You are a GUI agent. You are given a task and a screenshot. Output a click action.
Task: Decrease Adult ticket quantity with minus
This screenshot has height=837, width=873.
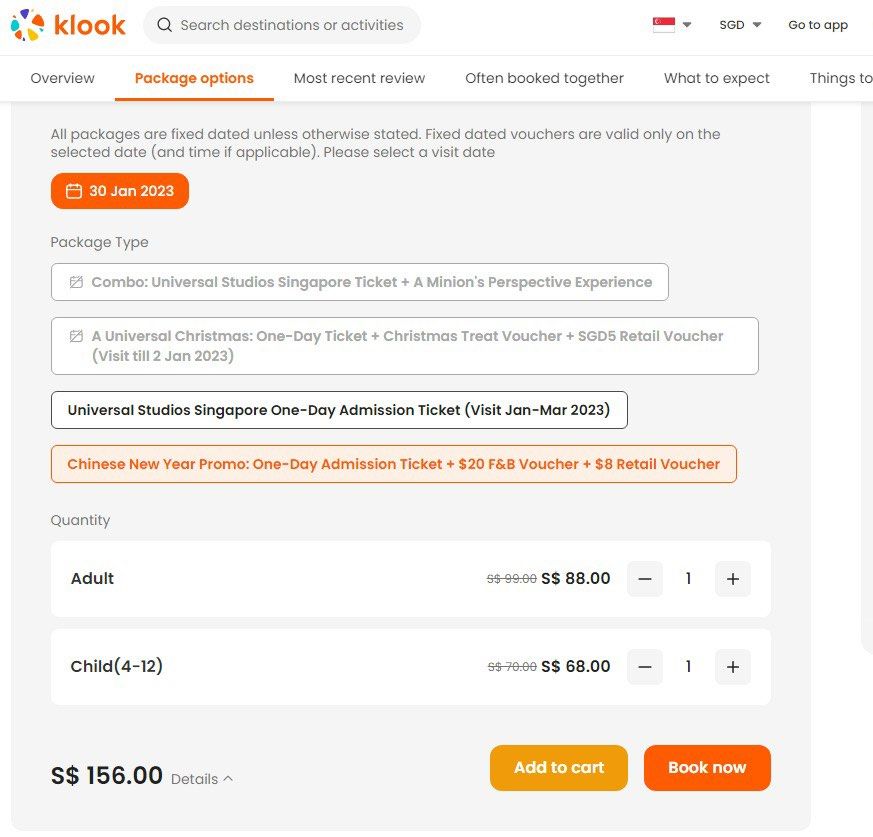pyautogui.click(x=645, y=579)
